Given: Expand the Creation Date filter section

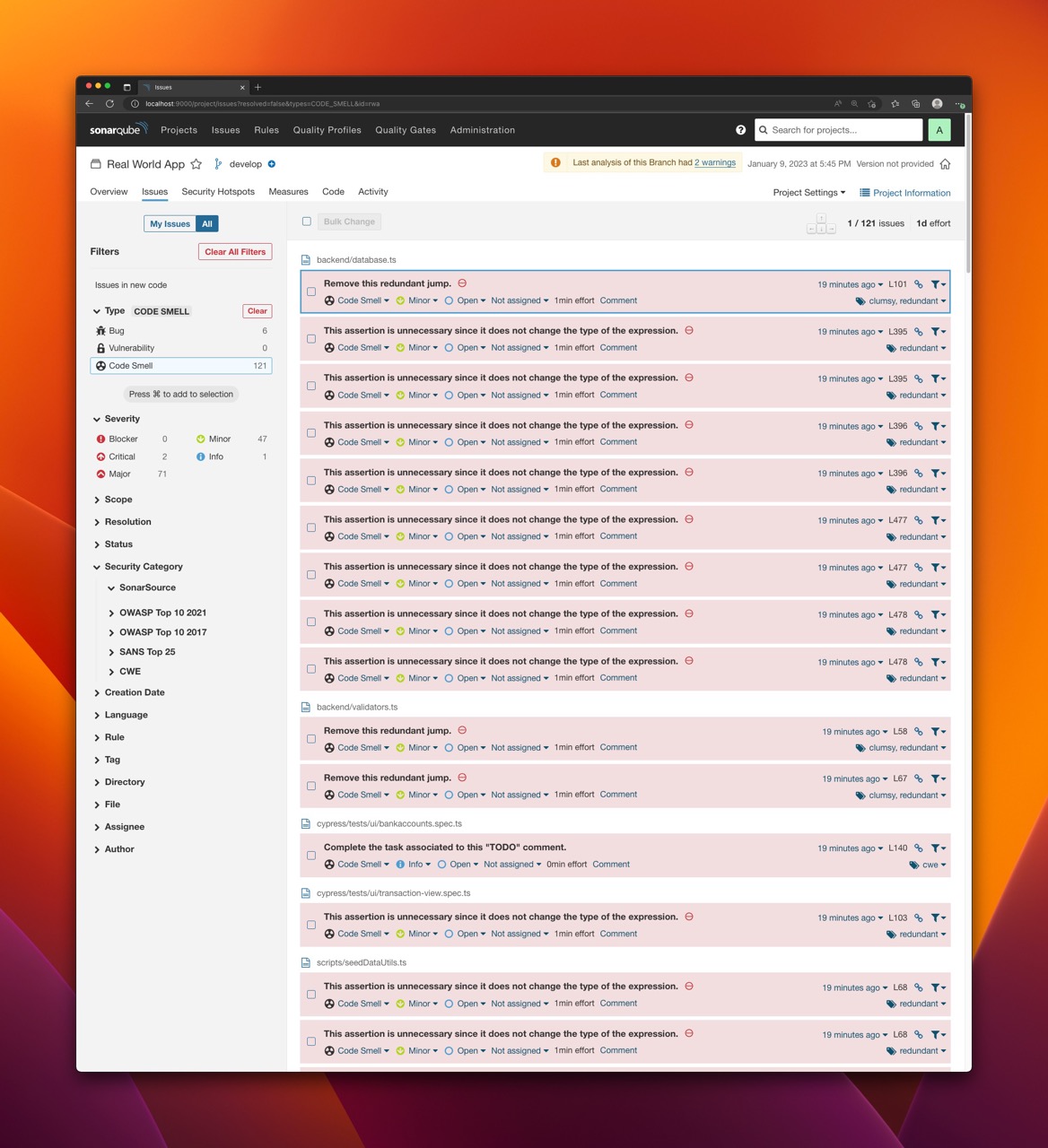Looking at the screenshot, I should [135, 692].
